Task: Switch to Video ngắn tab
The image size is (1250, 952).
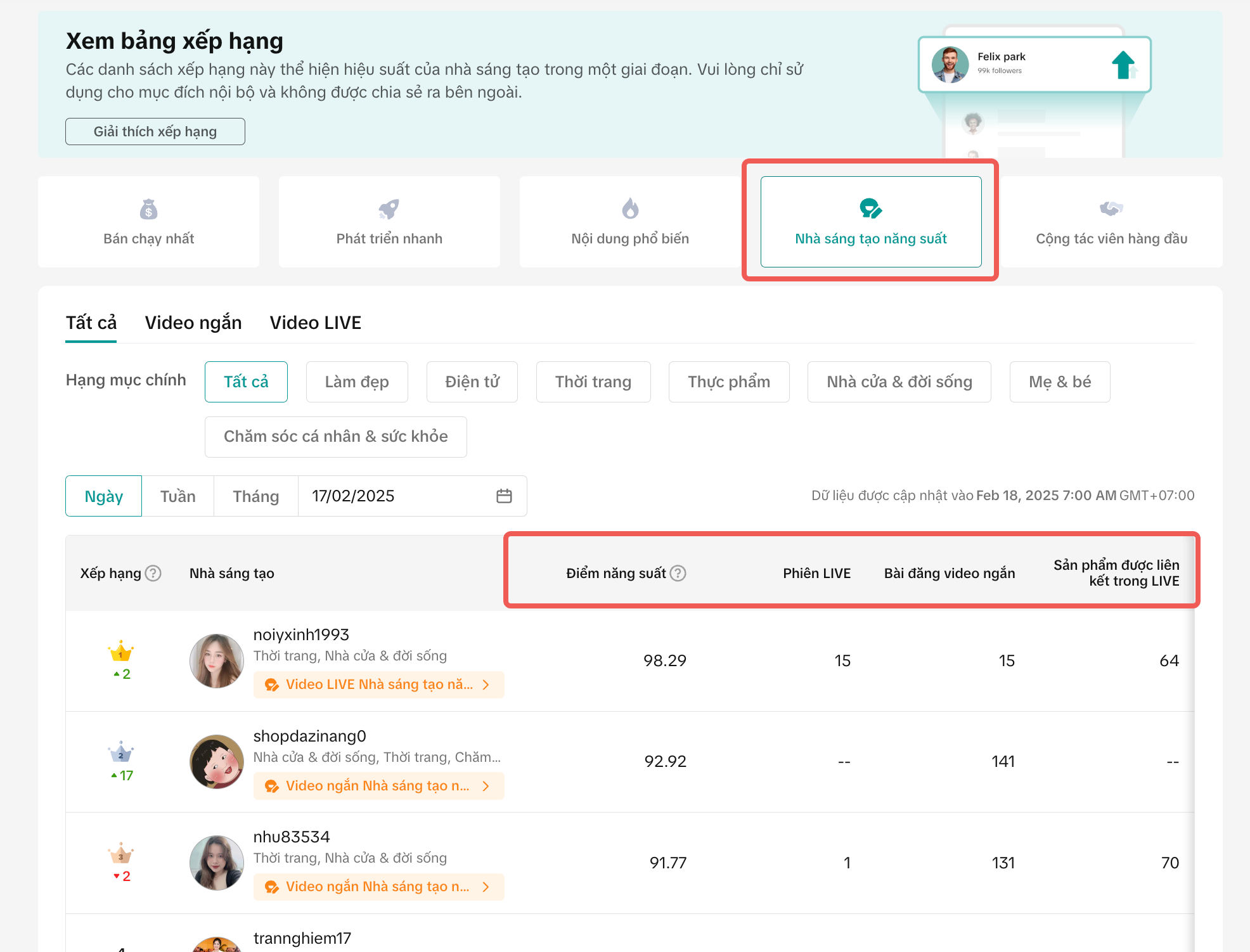Action: coord(193,323)
